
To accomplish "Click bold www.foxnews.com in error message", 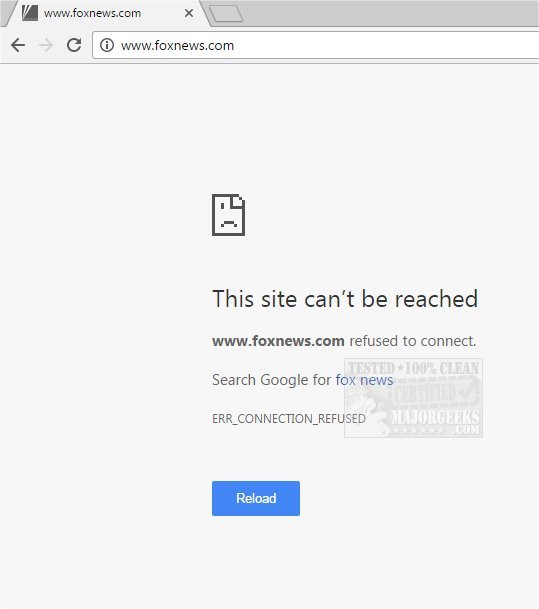I will (x=278, y=341).
